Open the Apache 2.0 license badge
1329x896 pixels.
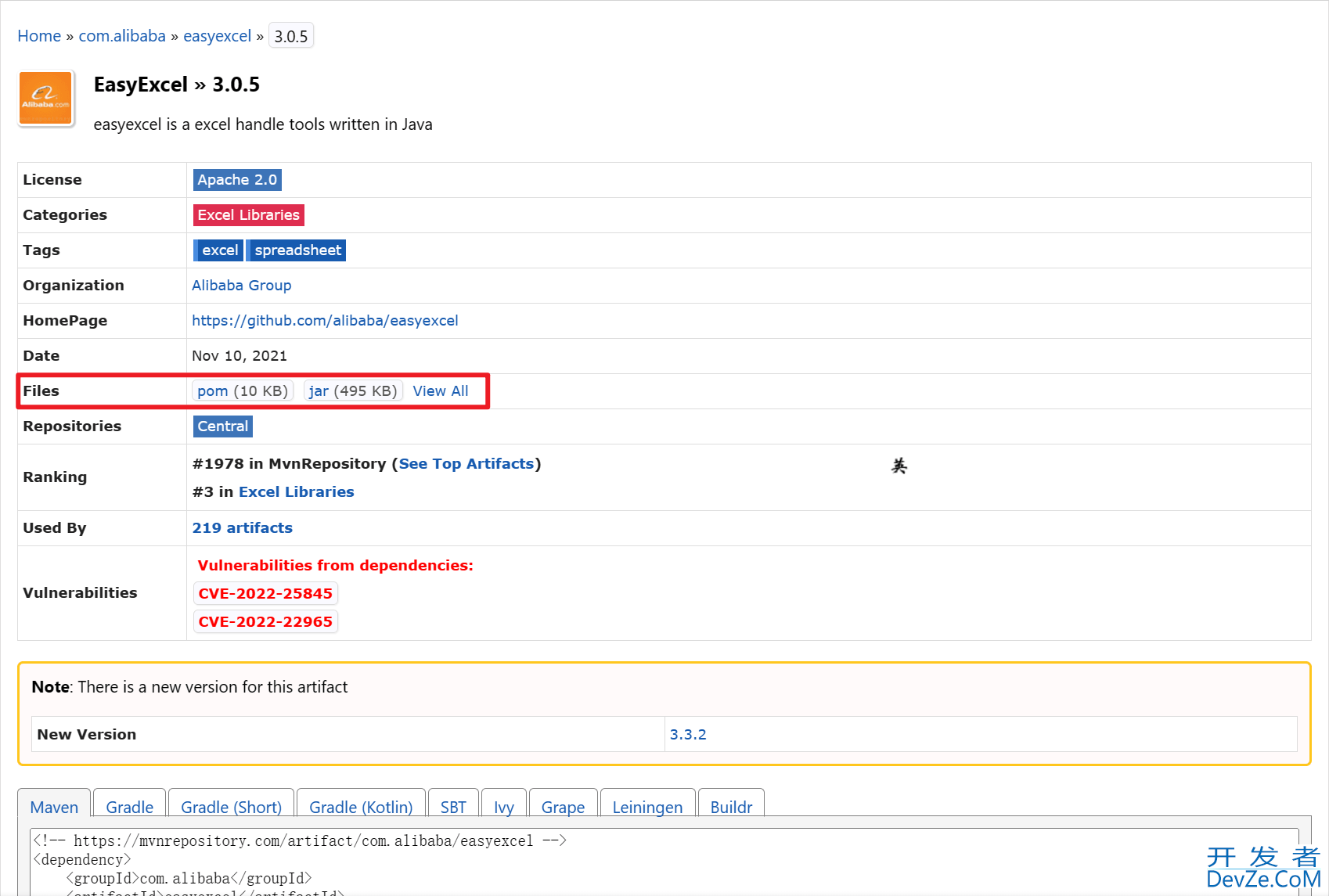(x=237, y=180)
